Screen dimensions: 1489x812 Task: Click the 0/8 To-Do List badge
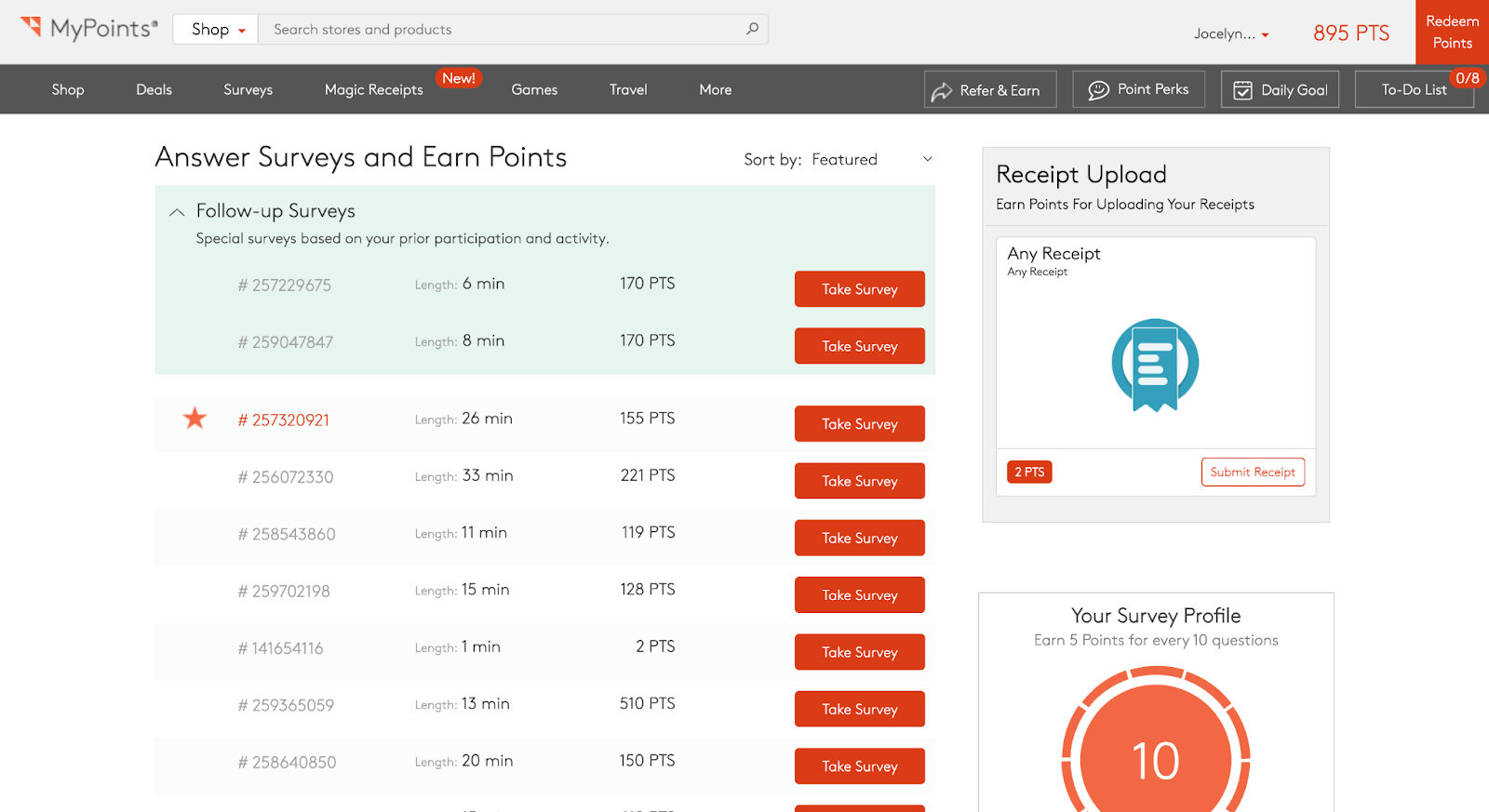click(1468, 78)
